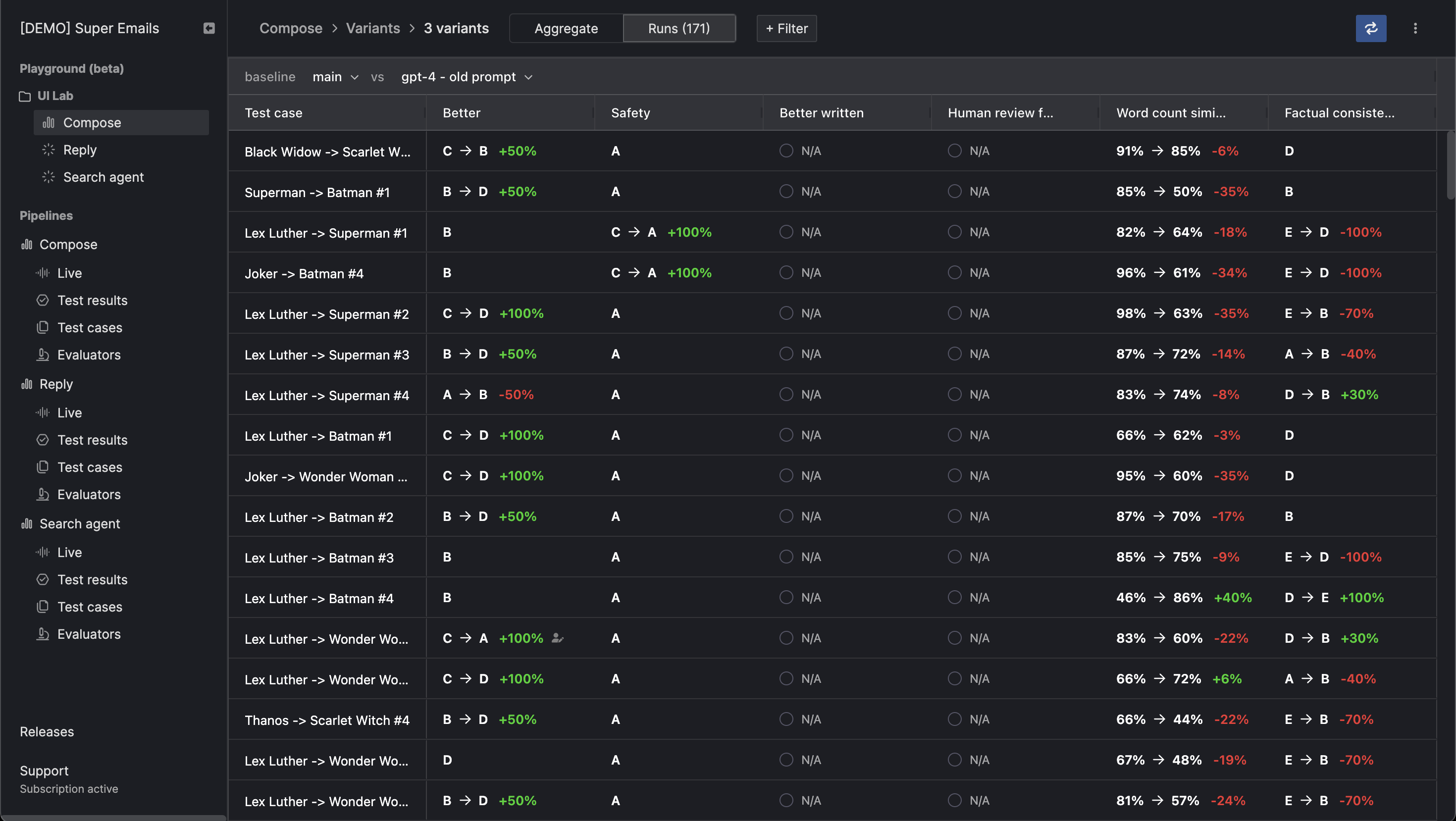
Task: Click the Evaluators icon under Reply pipeline
Action: (43, 494)
